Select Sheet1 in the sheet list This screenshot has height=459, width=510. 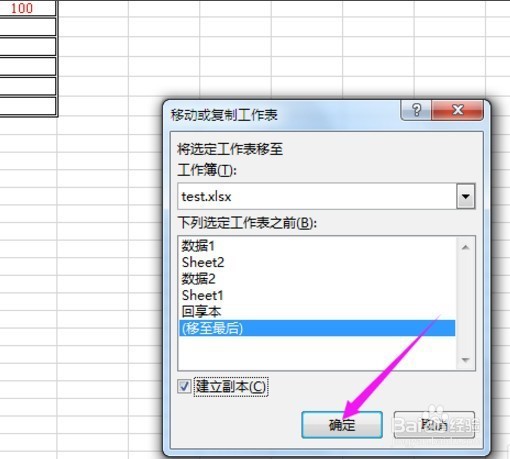[x=317, y=295]
